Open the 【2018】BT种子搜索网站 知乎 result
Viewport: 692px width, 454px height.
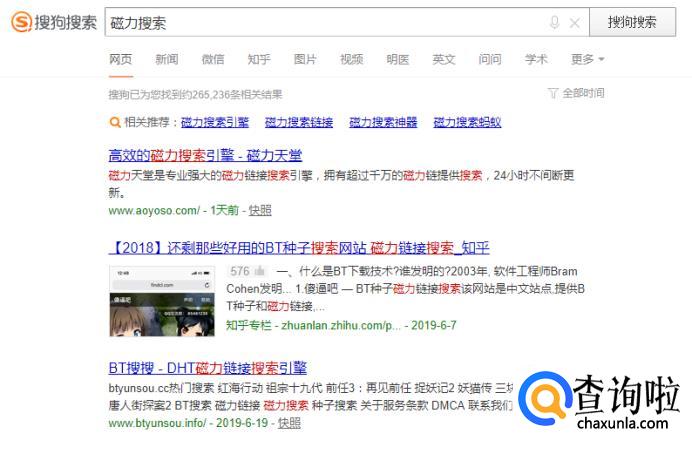click(299, 248)
